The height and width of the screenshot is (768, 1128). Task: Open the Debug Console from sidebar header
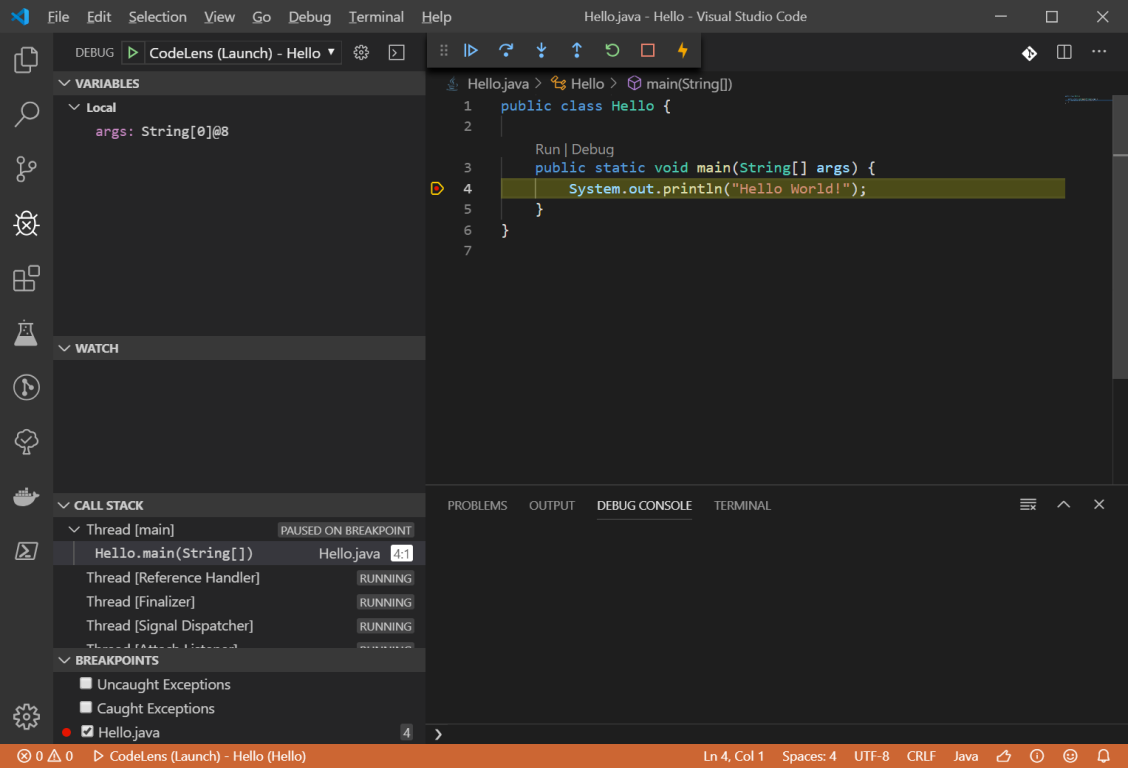click(x=396, y=52)
